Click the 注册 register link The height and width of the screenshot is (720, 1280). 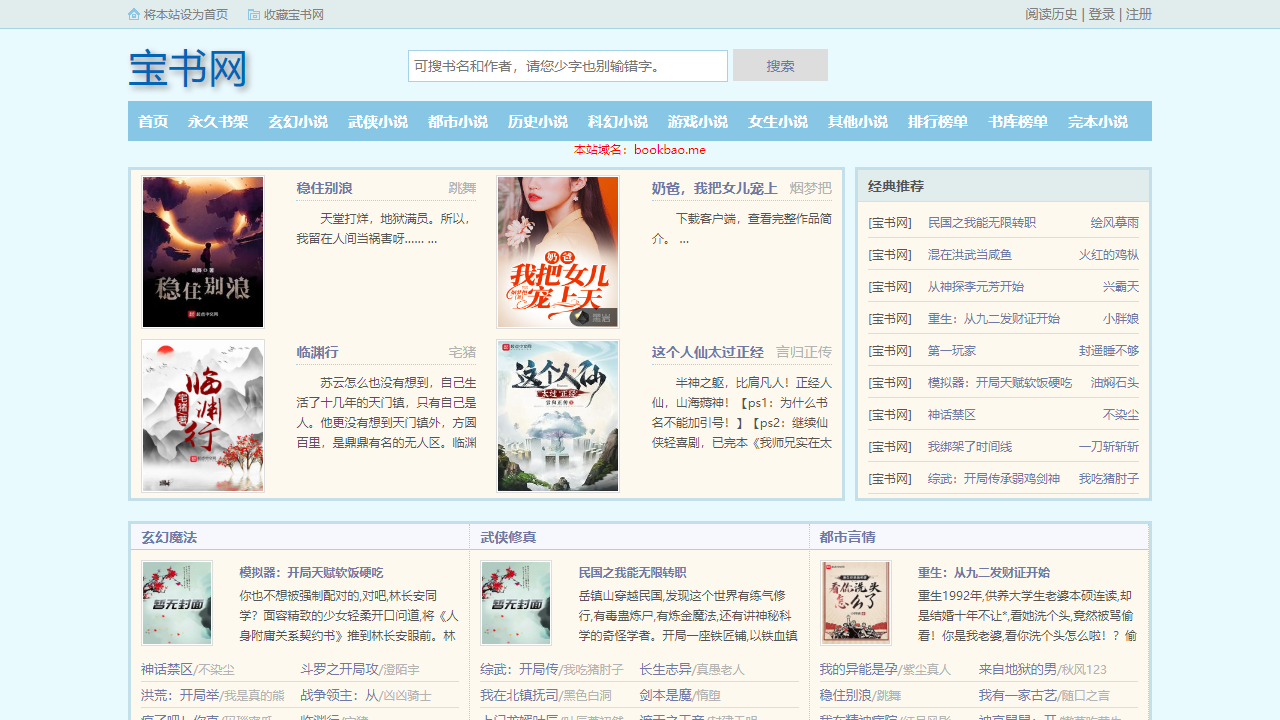tap(1139, 14)
